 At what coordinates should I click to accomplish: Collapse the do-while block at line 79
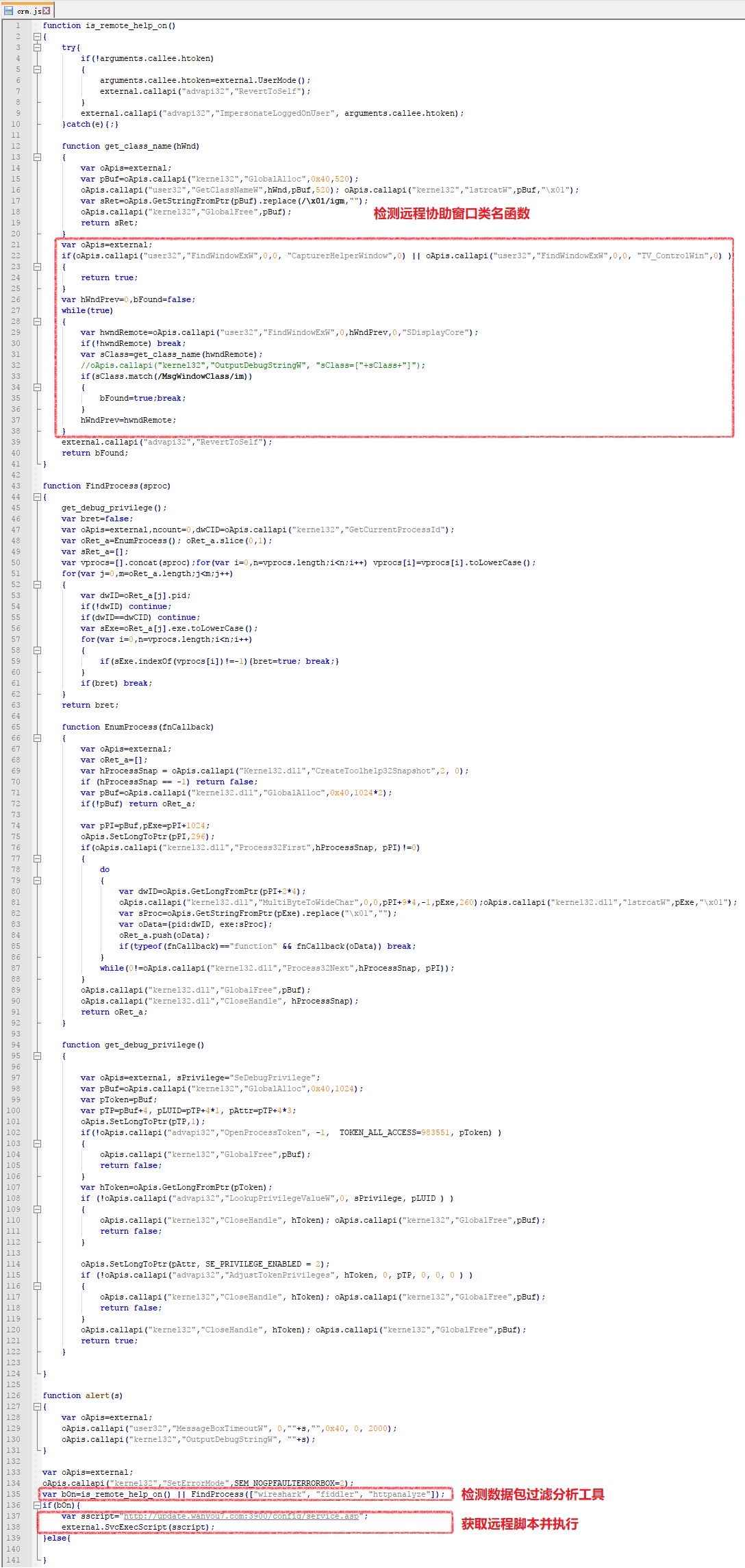click(x=37, y=880)
